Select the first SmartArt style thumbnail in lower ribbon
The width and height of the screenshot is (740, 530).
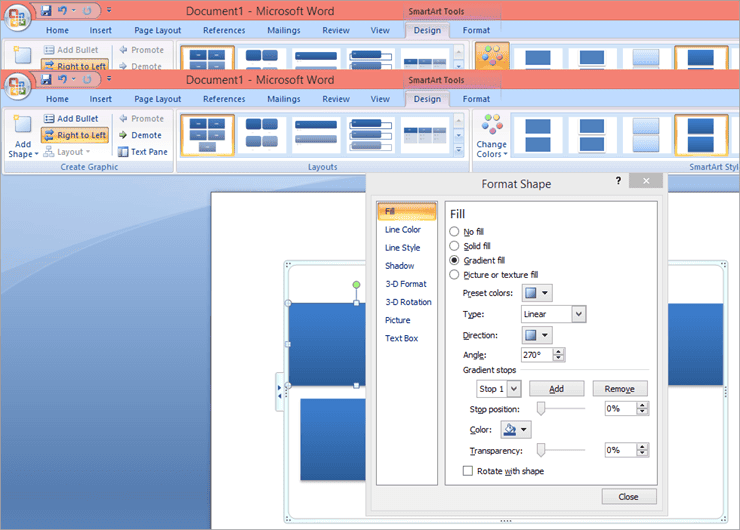[538, 135]
